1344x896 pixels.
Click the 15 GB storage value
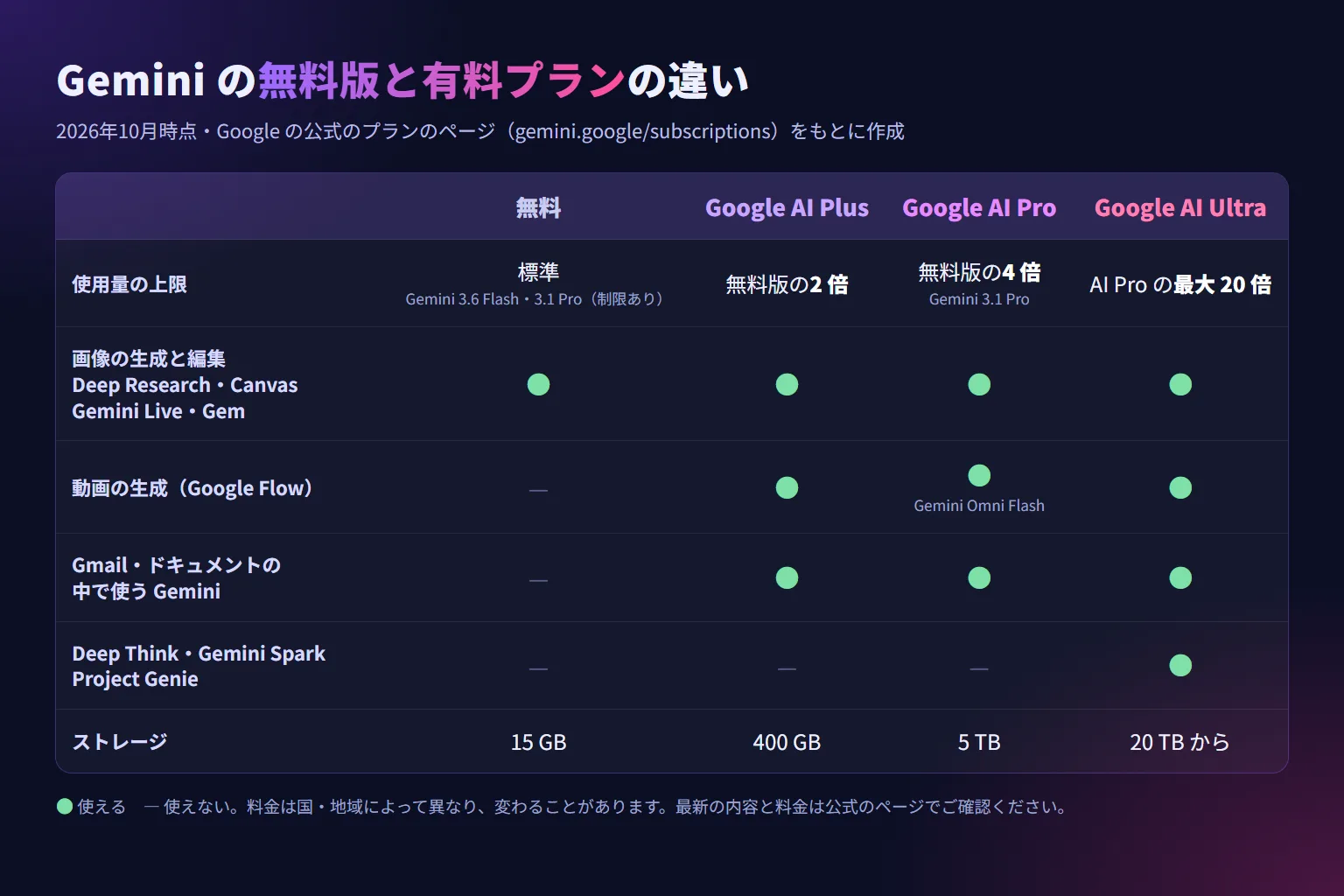(538, 742)
